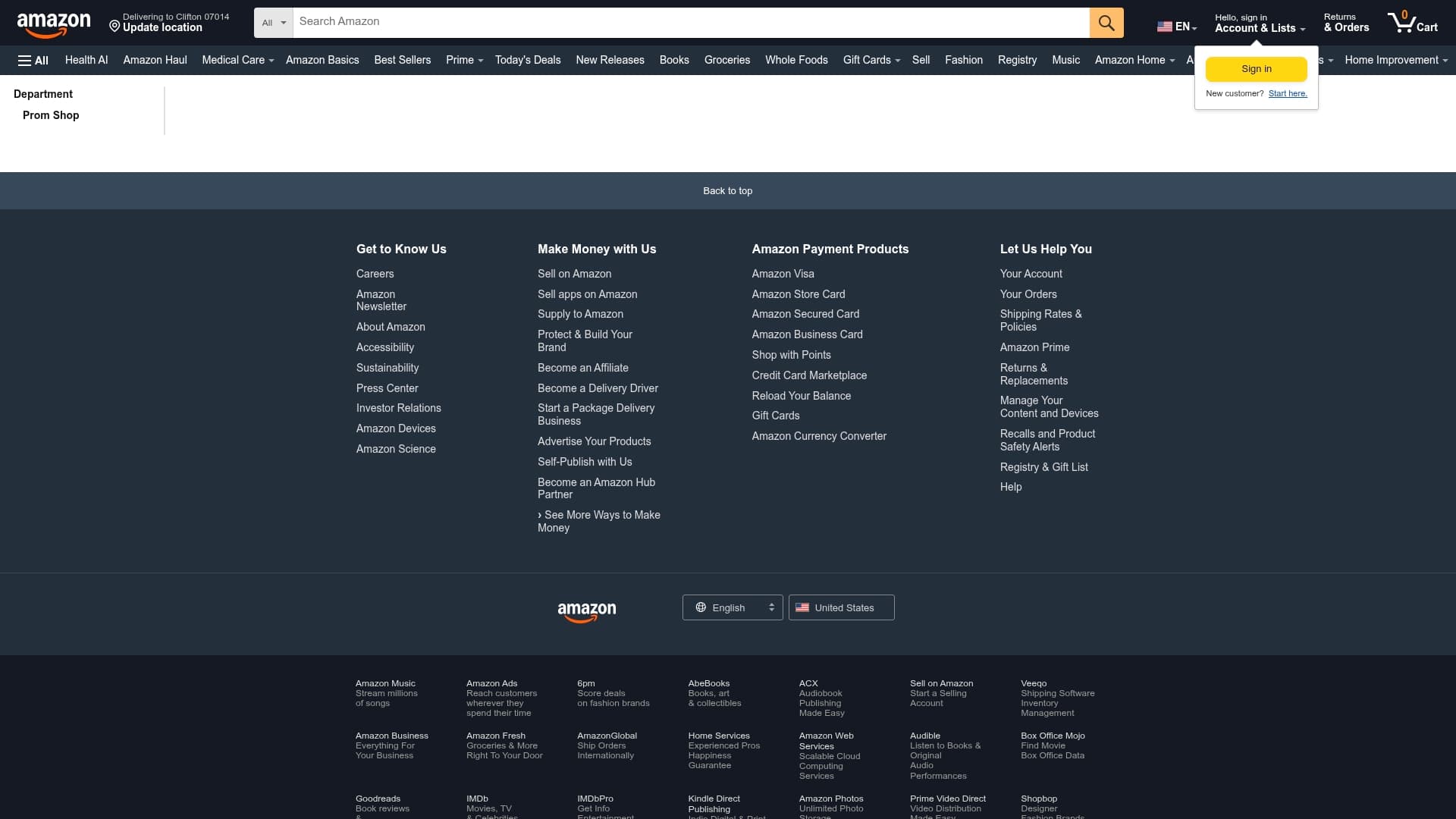1456x819 pixels.
Task: Open Your Account footer link
Action: (1031, 274)
